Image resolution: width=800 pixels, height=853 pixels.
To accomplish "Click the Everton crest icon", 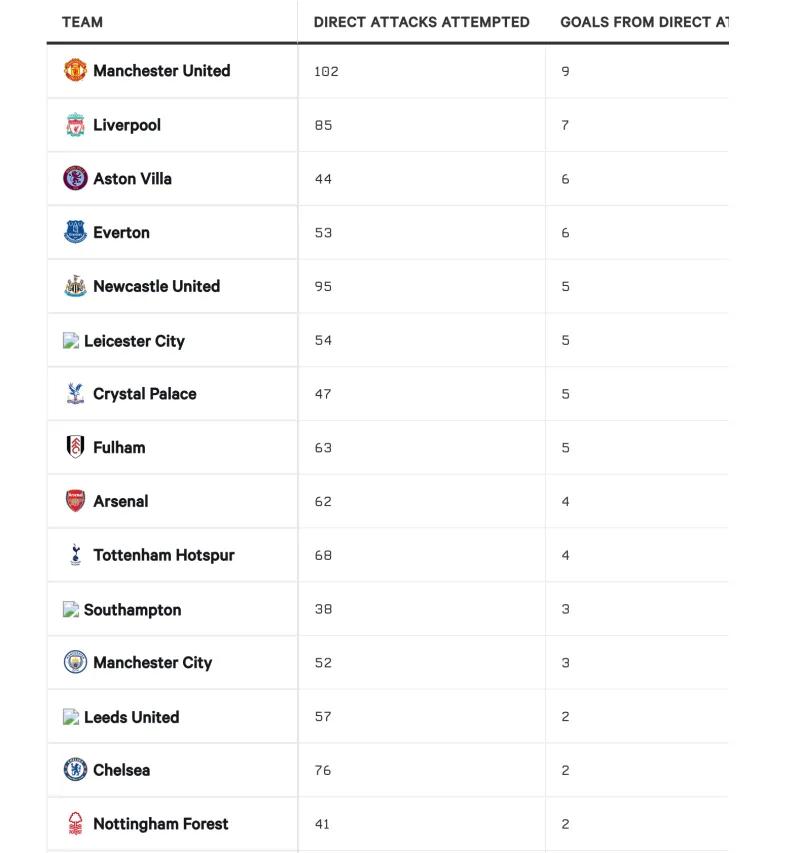I will (x=75, y=232).
